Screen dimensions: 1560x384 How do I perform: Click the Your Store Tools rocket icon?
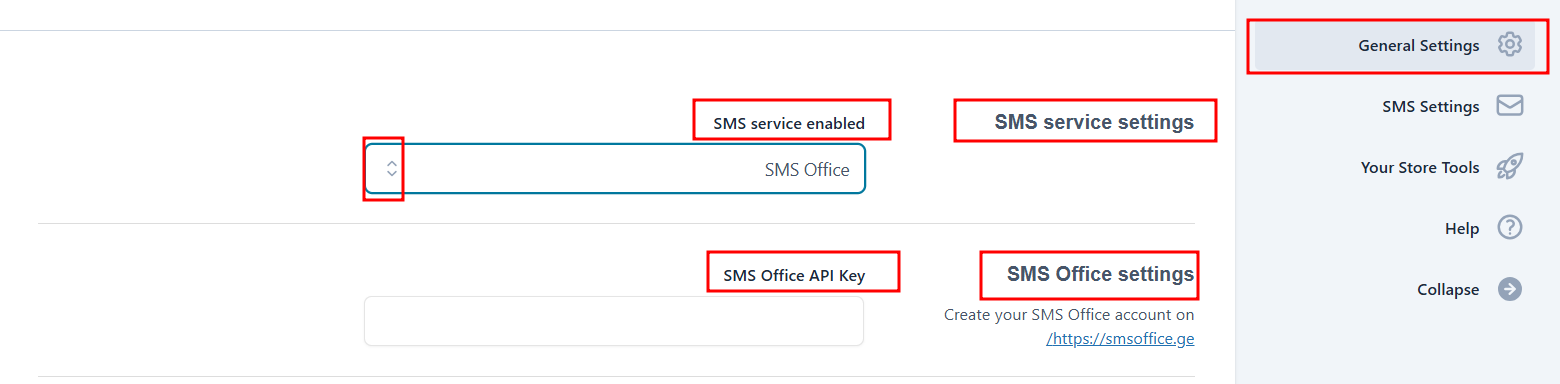click(x=1509, y=167)
